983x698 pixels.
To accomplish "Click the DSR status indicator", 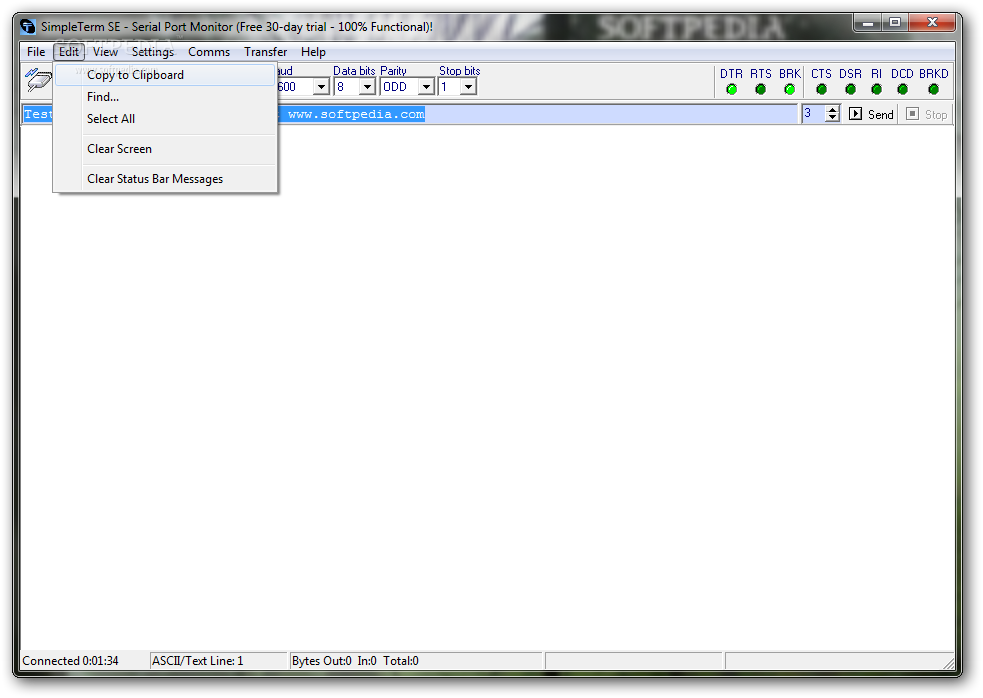I will 850,90.
